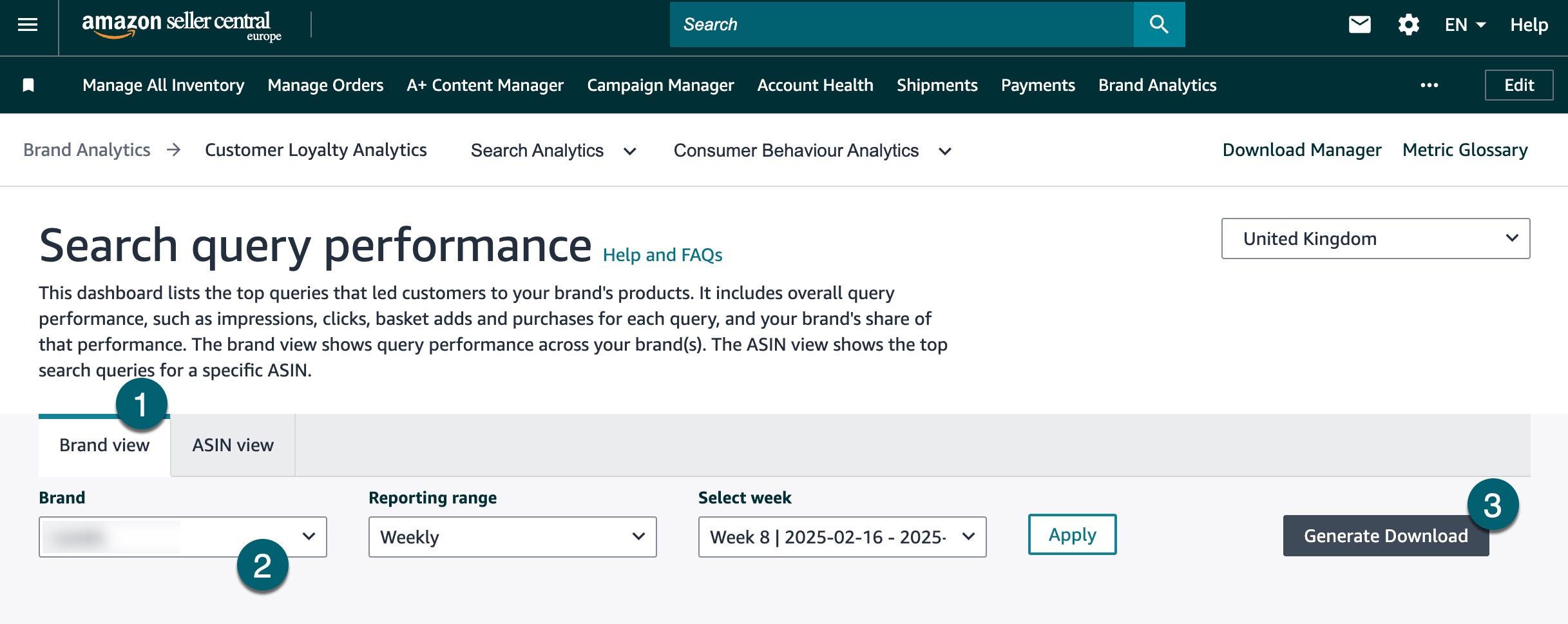Click into the top Search field

tap(901, 24)
